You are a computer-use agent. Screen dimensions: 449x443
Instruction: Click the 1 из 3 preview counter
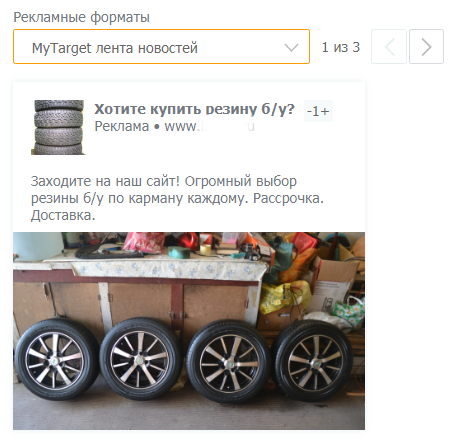[x=340, y=47]
